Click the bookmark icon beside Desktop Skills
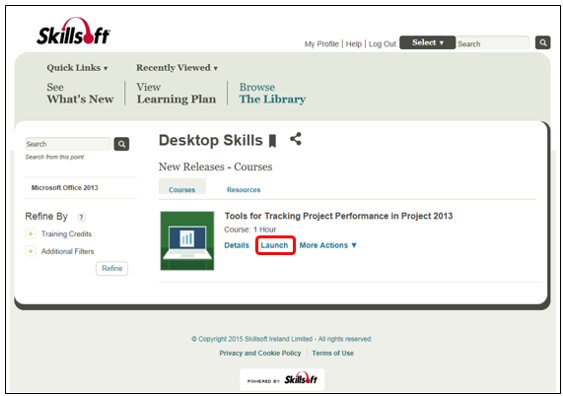The height and width of the screenshot is (396, 563). coord(273,141)
